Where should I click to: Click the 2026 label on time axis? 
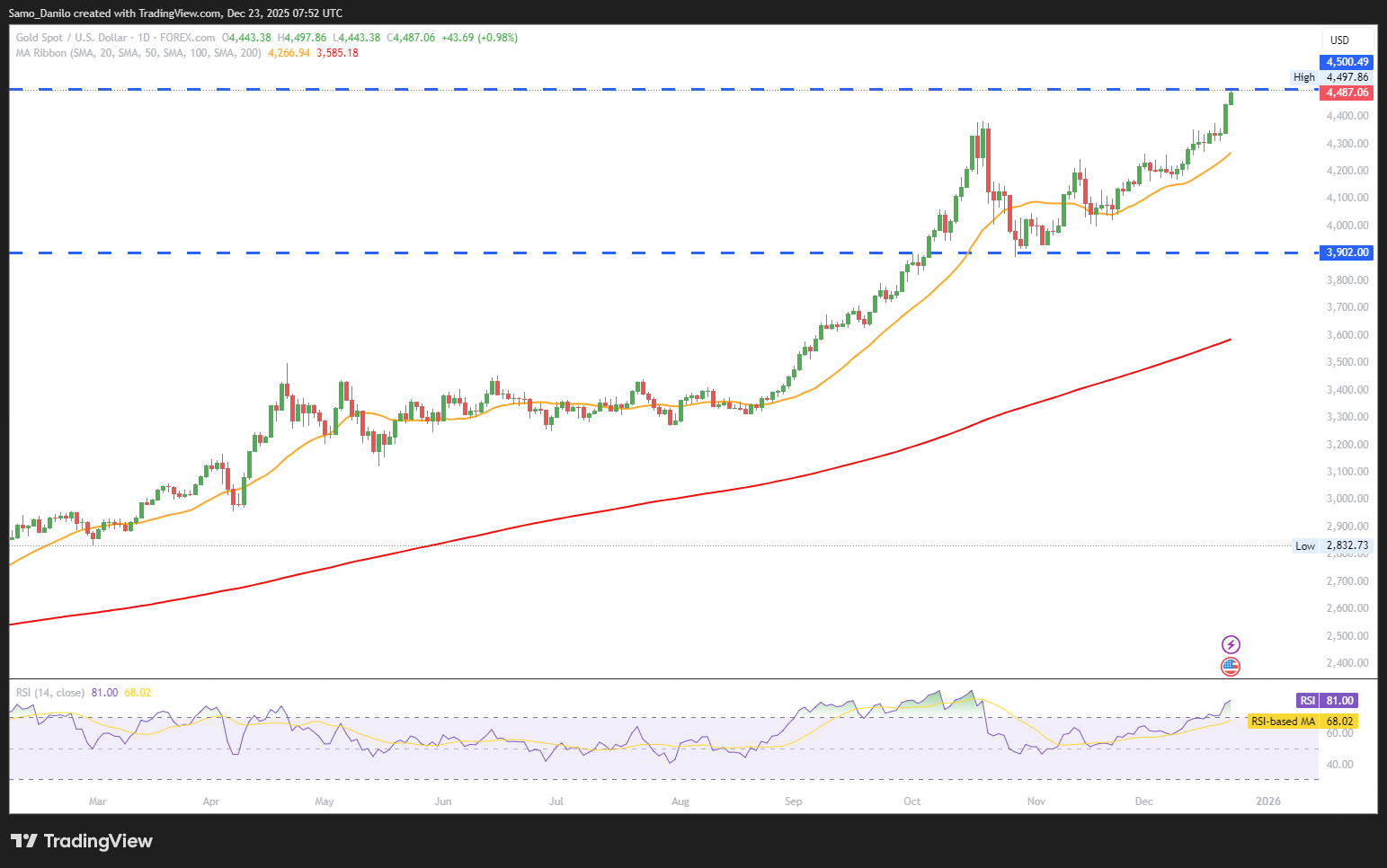point(1268,802)
